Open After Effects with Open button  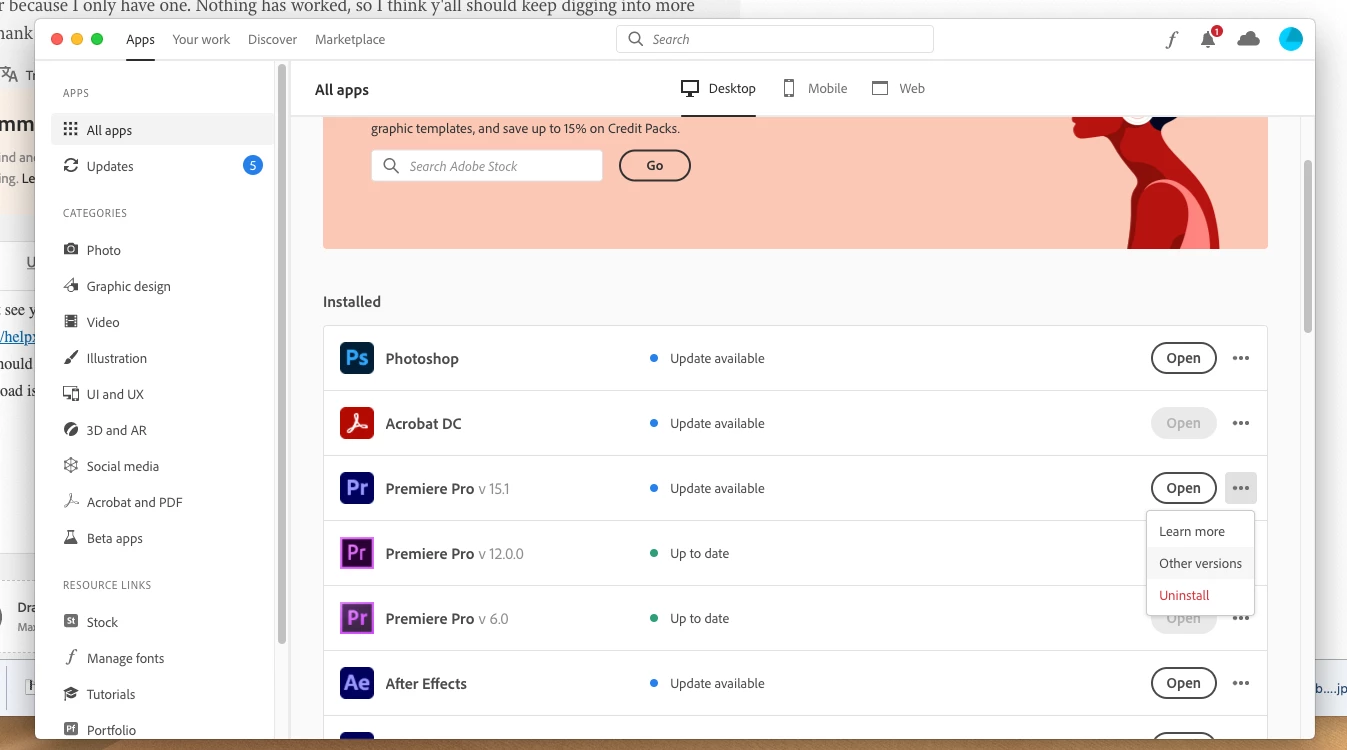(1183, 683)
